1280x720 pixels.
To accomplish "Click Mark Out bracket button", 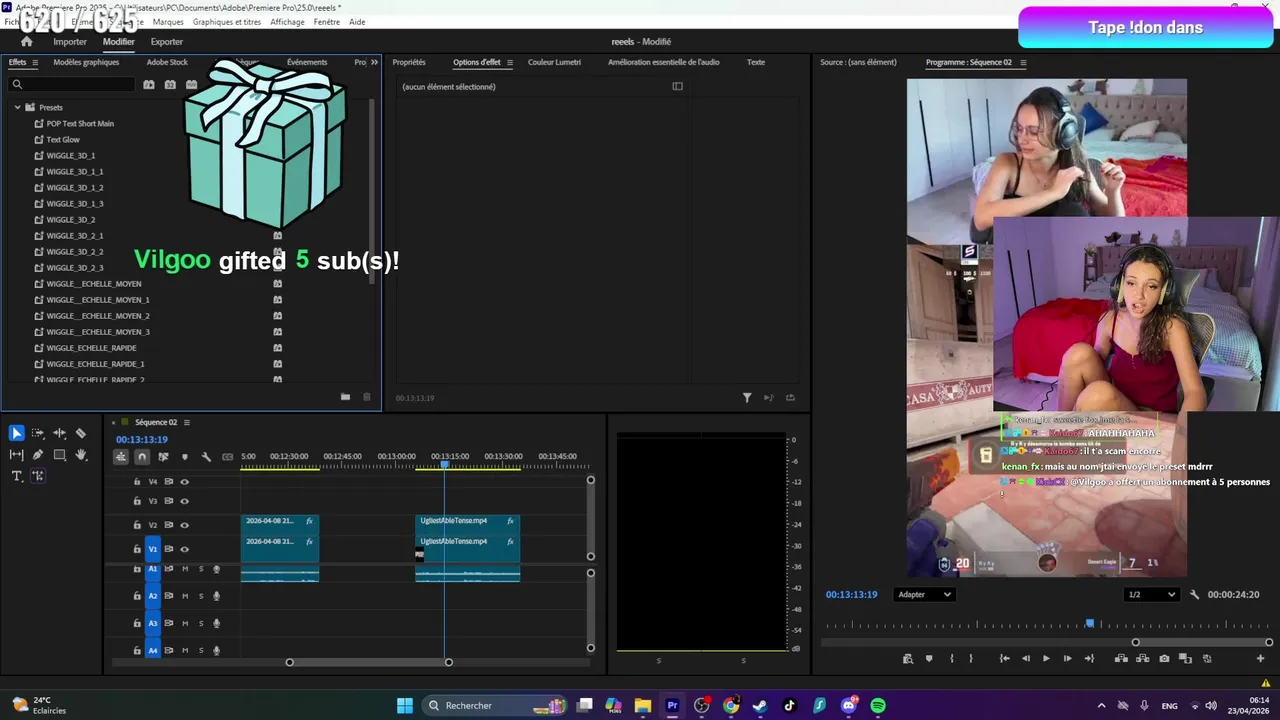I will tap(971, 658).
